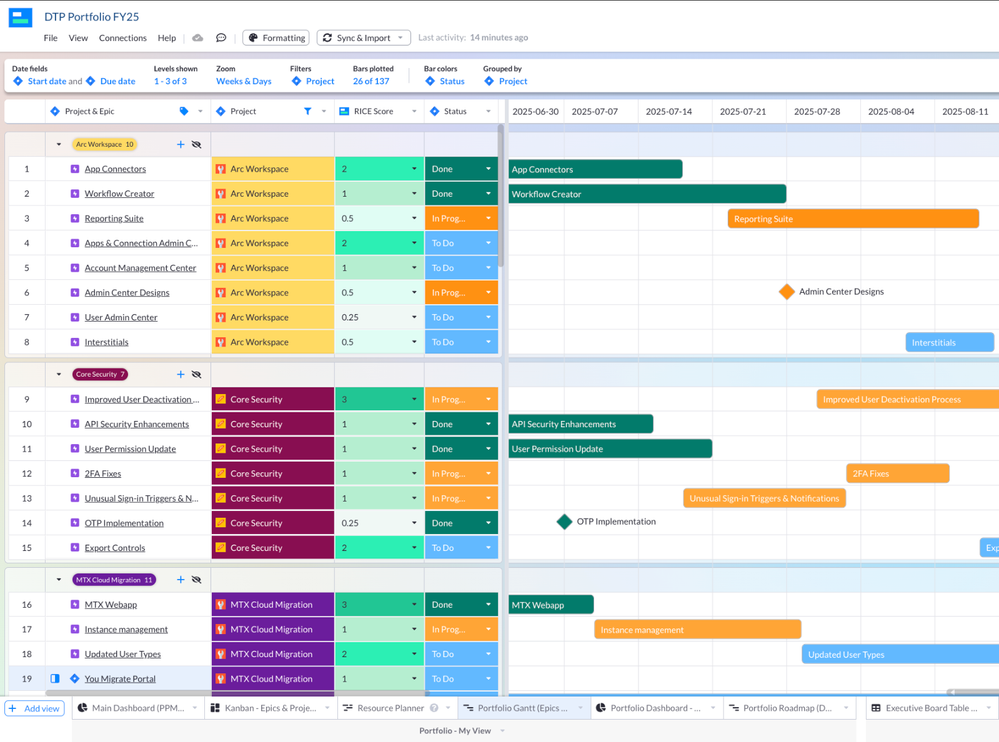The width and height of the screenshot is (999, 742).
Task: Click Main Dashboard tab pie chart icon
Action: 83,708
